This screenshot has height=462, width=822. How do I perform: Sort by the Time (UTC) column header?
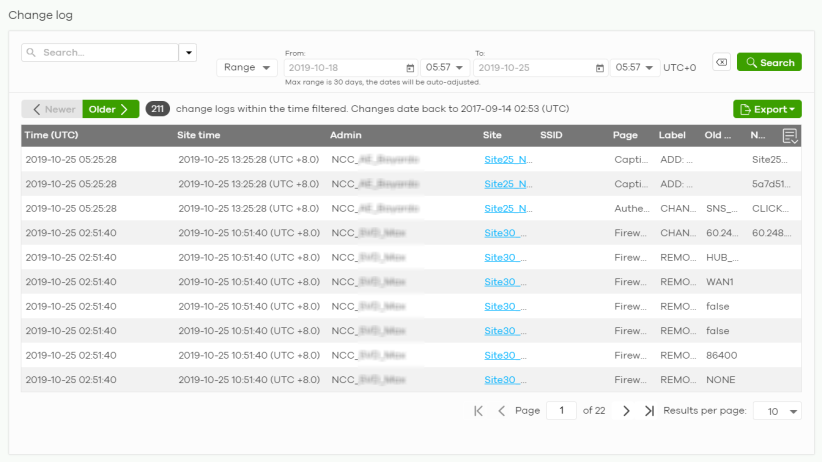coord(51,135)
